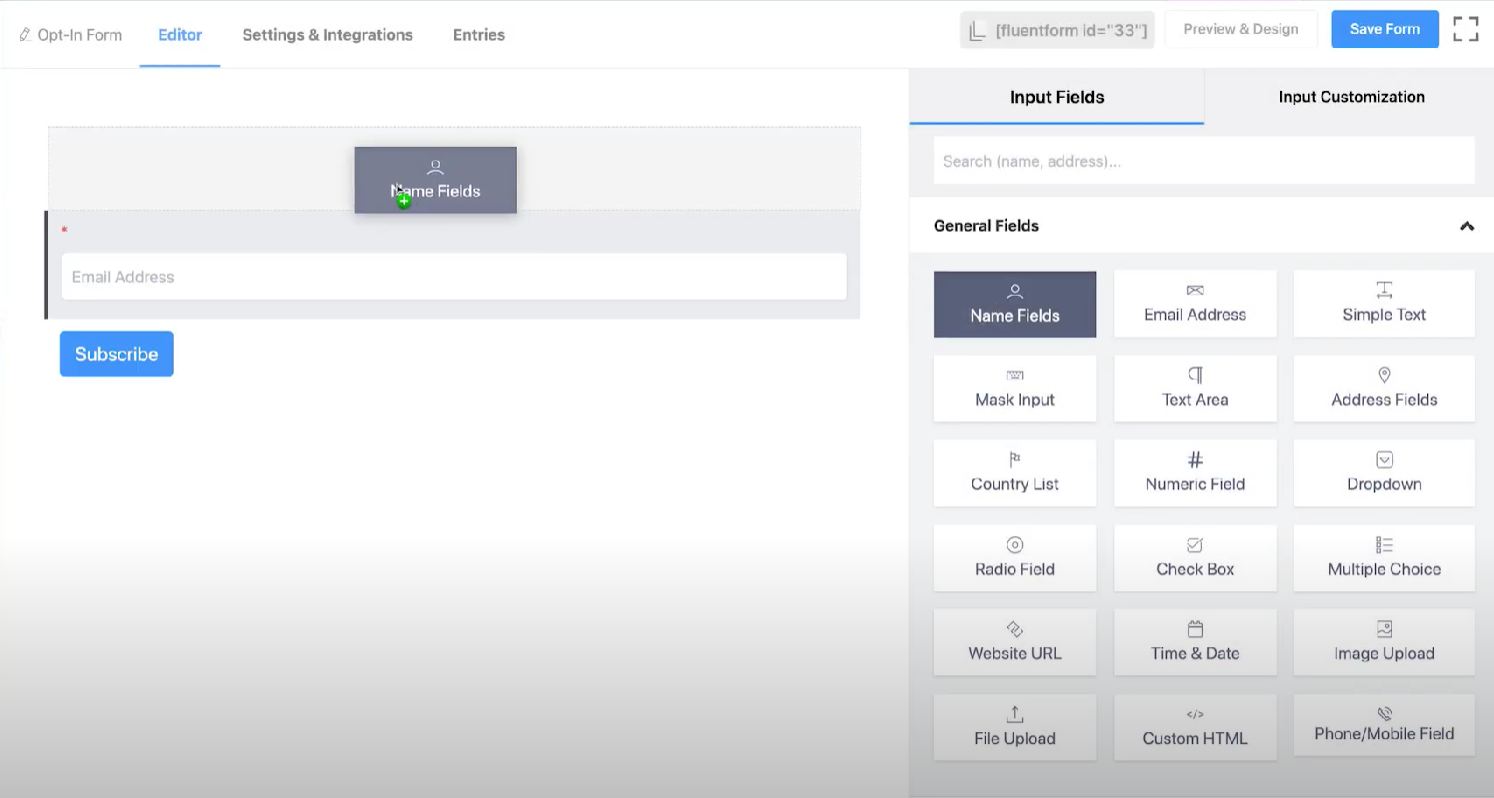Click the Save Form button
The height and width of the screenshot is (798, 1494).
pyautogui.click(x=1384, y=29)
